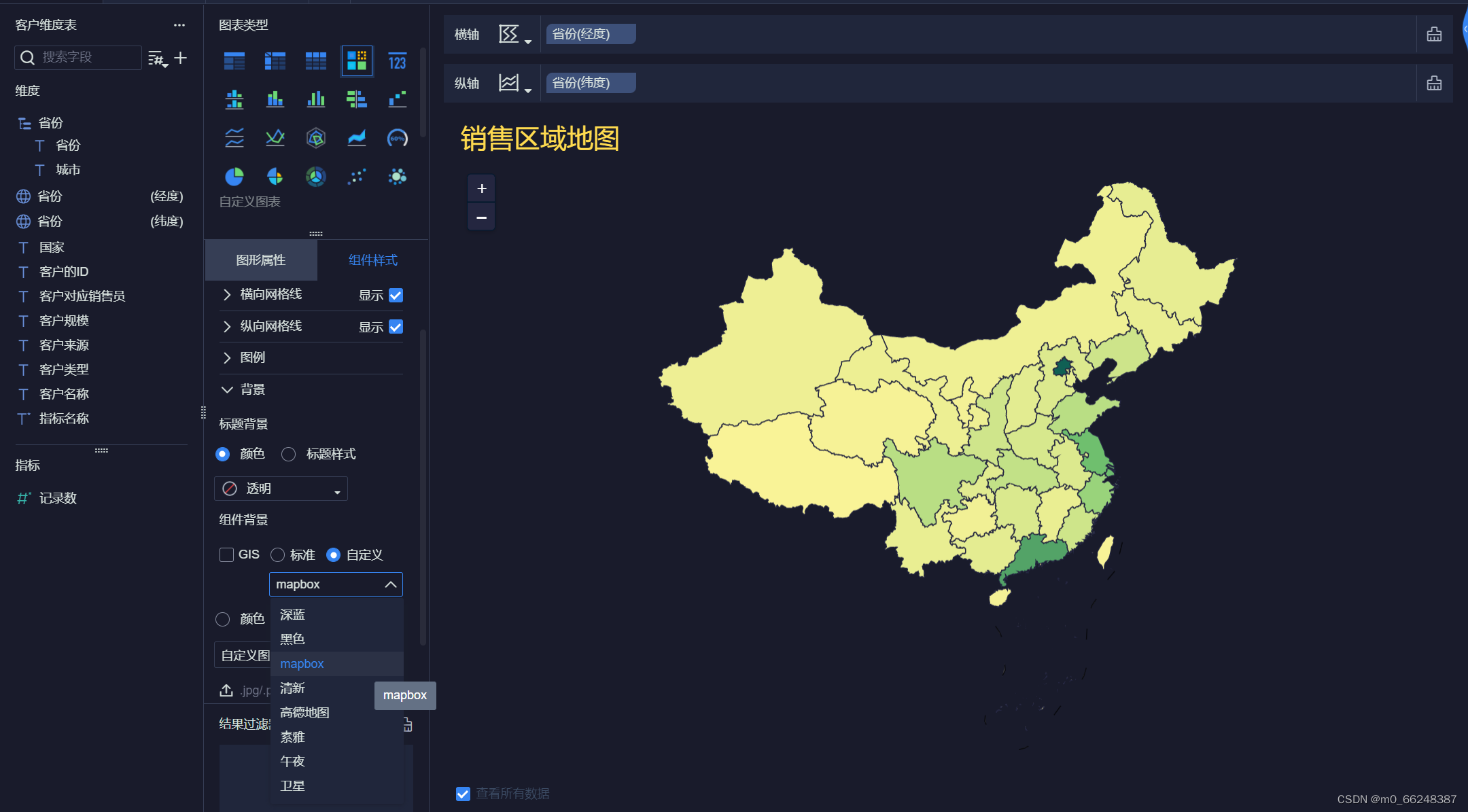Select the KPI number card chart type
The width and height of the screenshot is (1468, 812).
pyautogui.click(x=398, y=61)
